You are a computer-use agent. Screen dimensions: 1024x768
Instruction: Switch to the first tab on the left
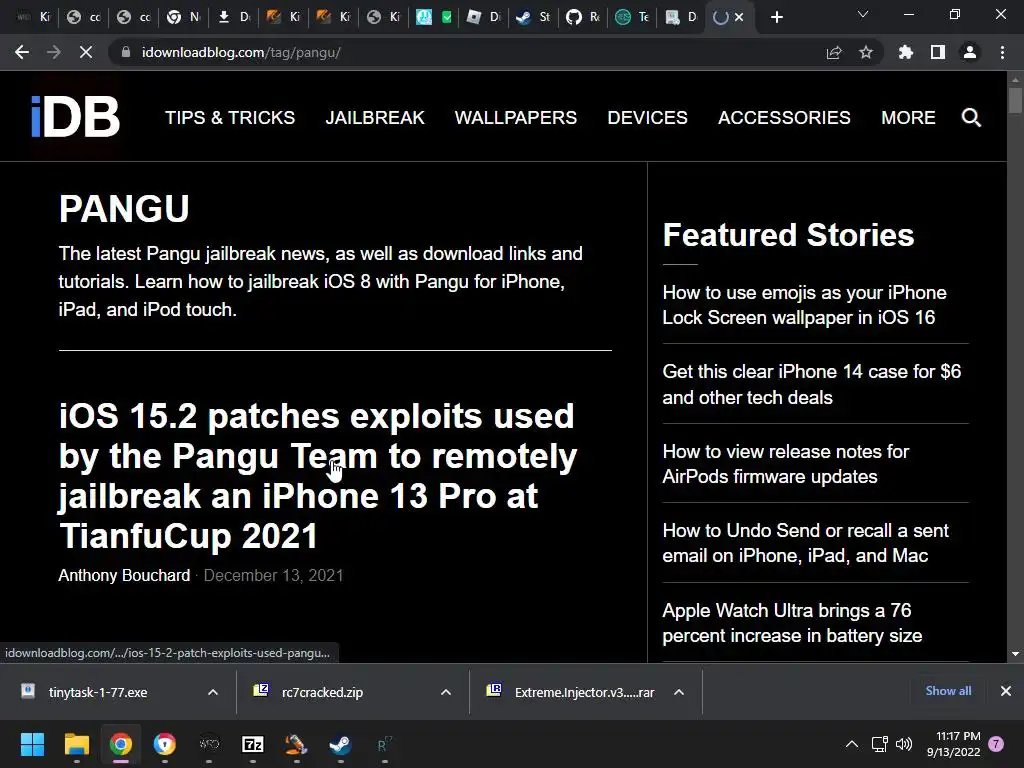[33, 17]
